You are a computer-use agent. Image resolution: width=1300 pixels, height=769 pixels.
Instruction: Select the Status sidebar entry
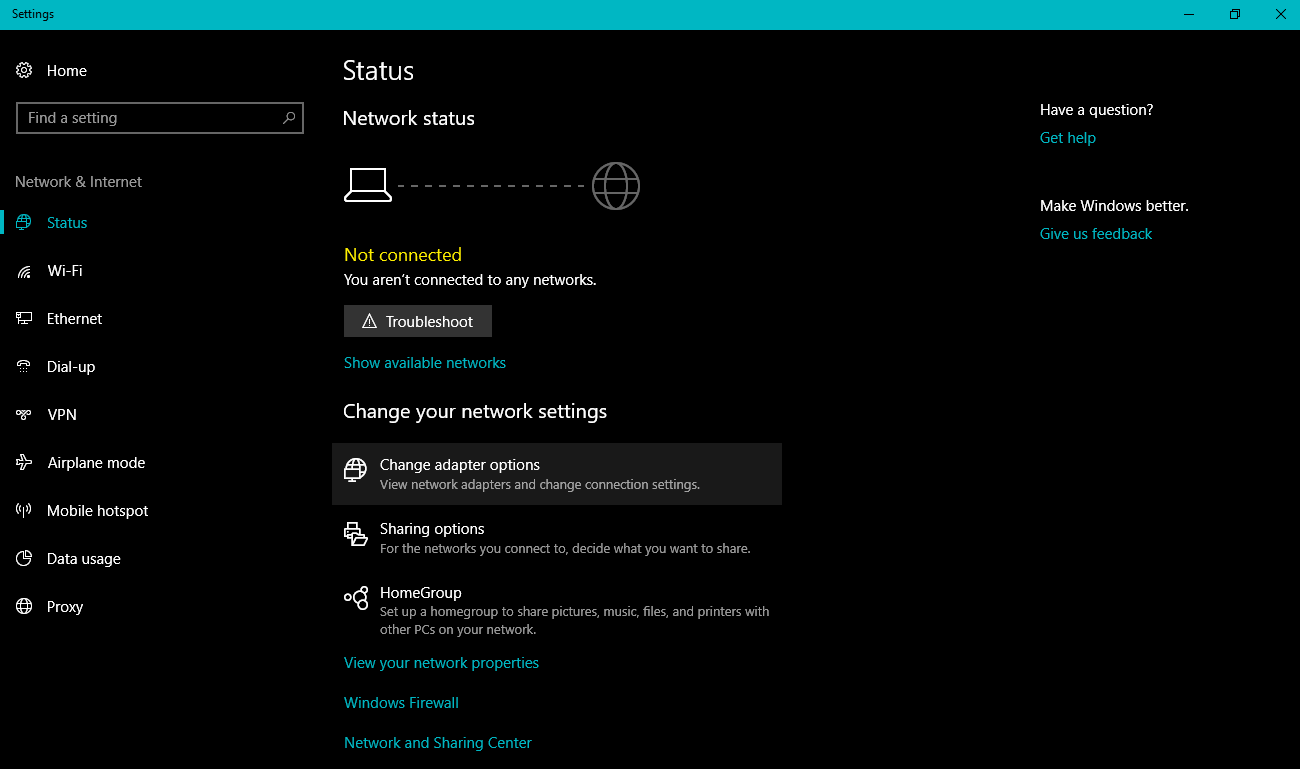66,222
